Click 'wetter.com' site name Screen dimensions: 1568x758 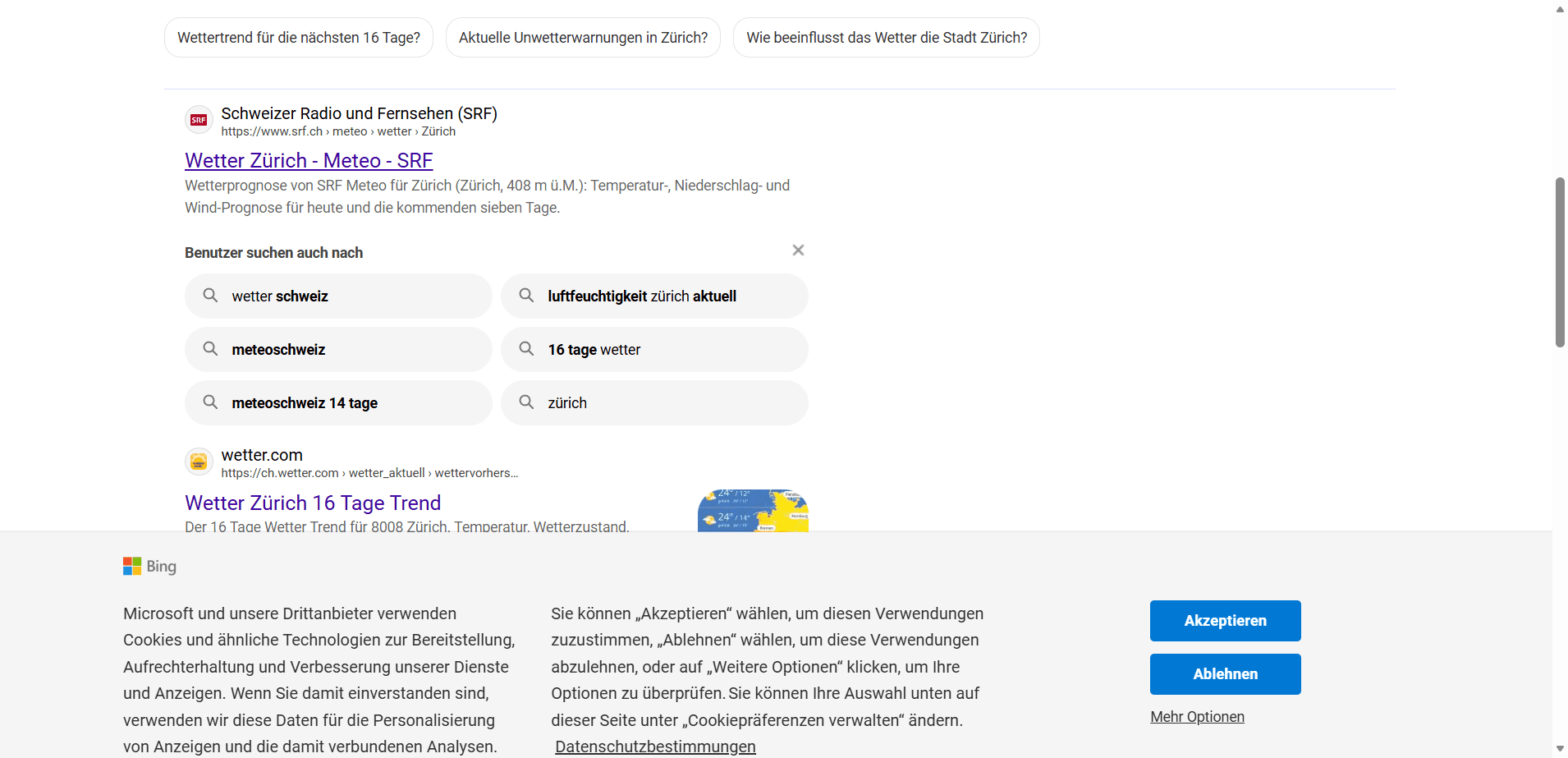(x=262, y=455)
